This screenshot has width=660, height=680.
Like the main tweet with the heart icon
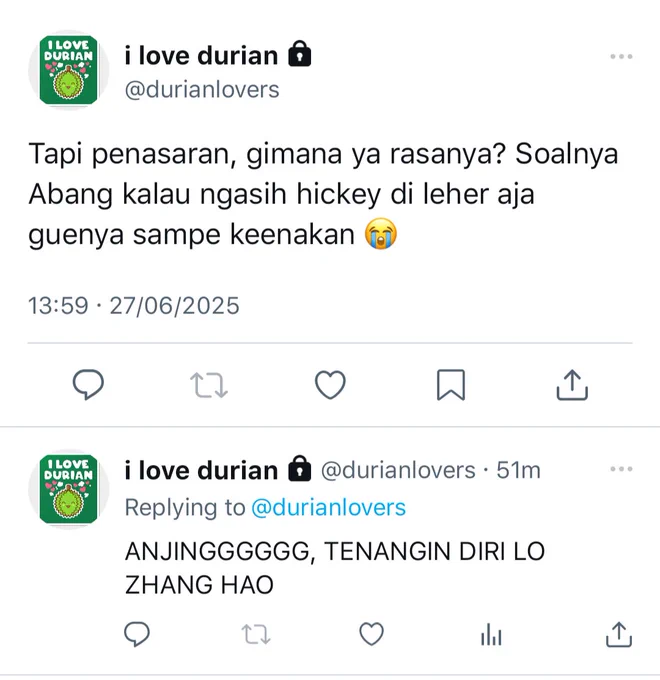(x=330, y=385)
